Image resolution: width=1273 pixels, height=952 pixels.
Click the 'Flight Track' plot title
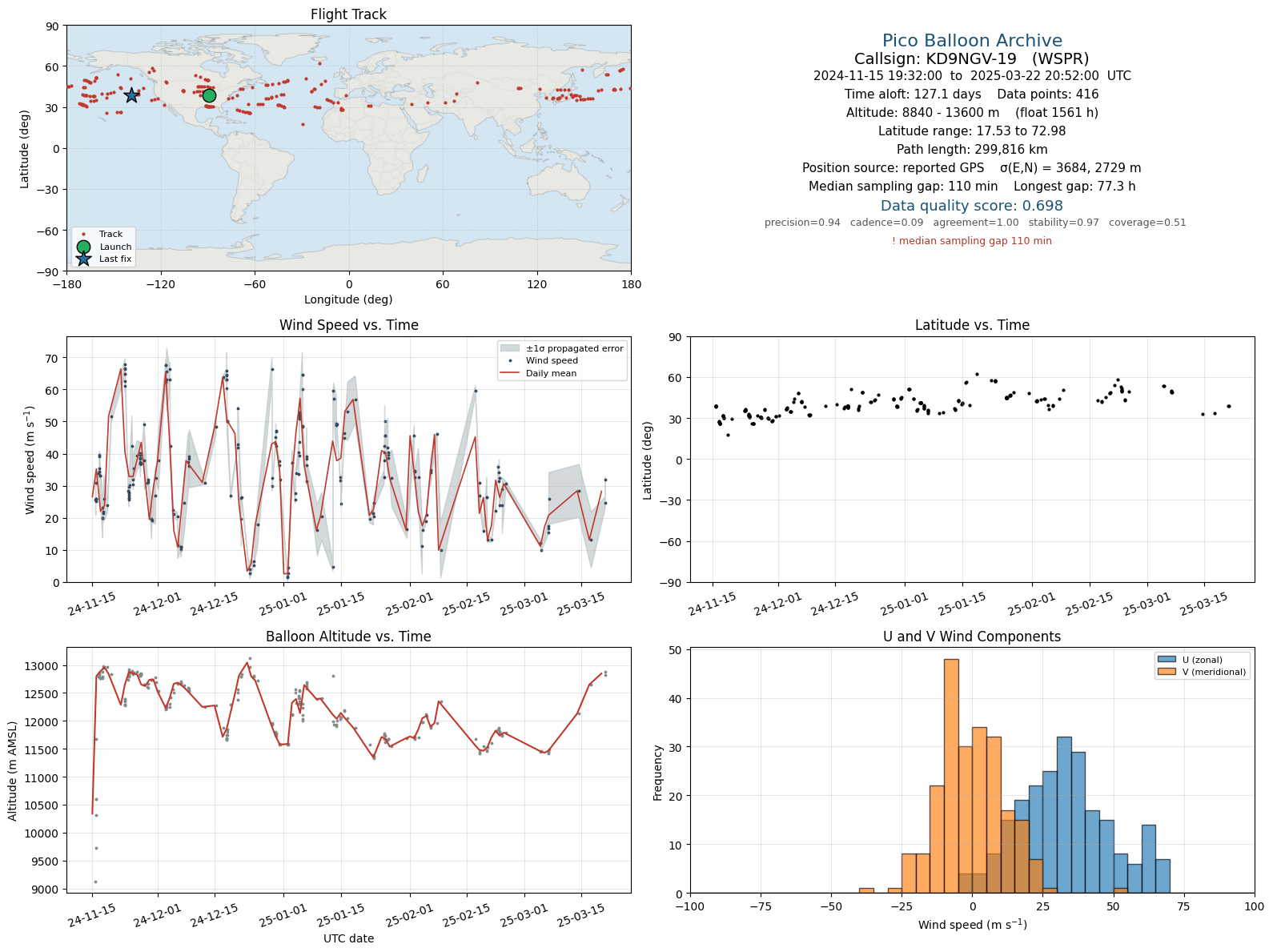tap(348, 14)
